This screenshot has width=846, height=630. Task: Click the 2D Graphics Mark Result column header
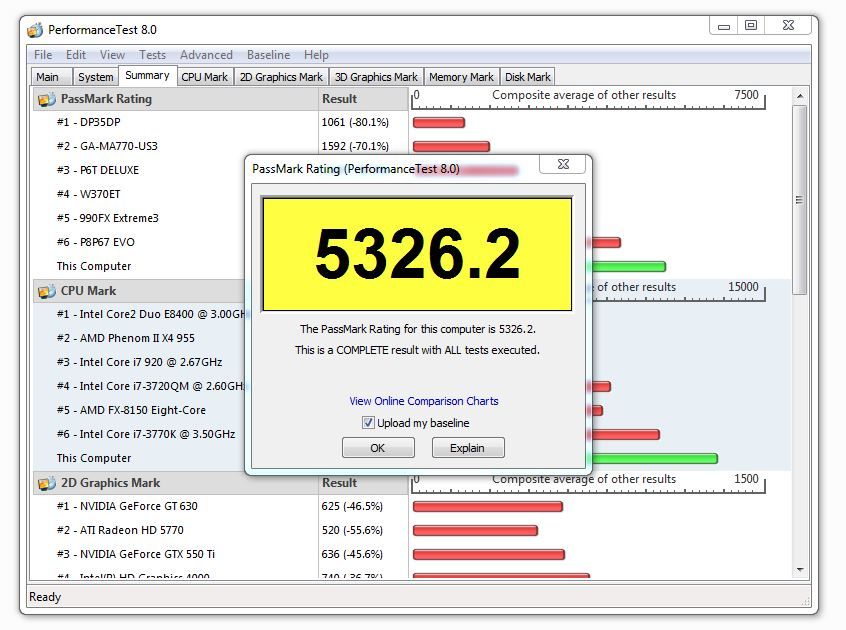click(x=363, y=483)
